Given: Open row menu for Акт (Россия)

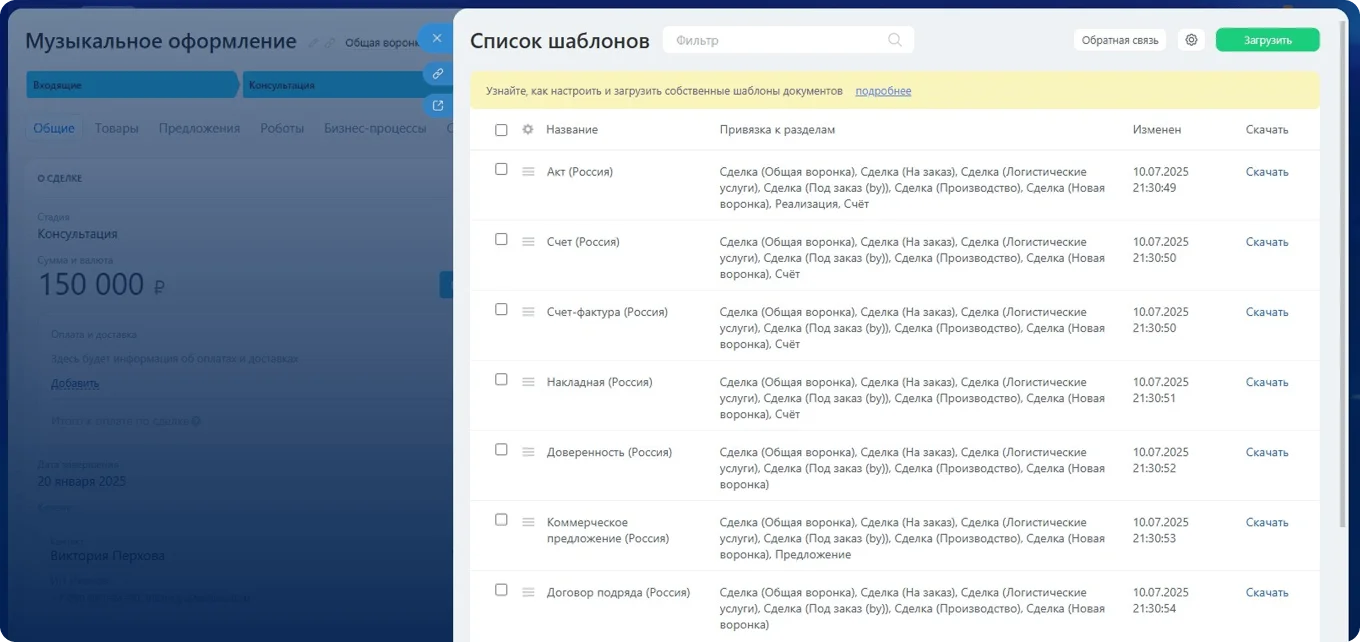Looking at the screenshot, I should click(528, 172).
